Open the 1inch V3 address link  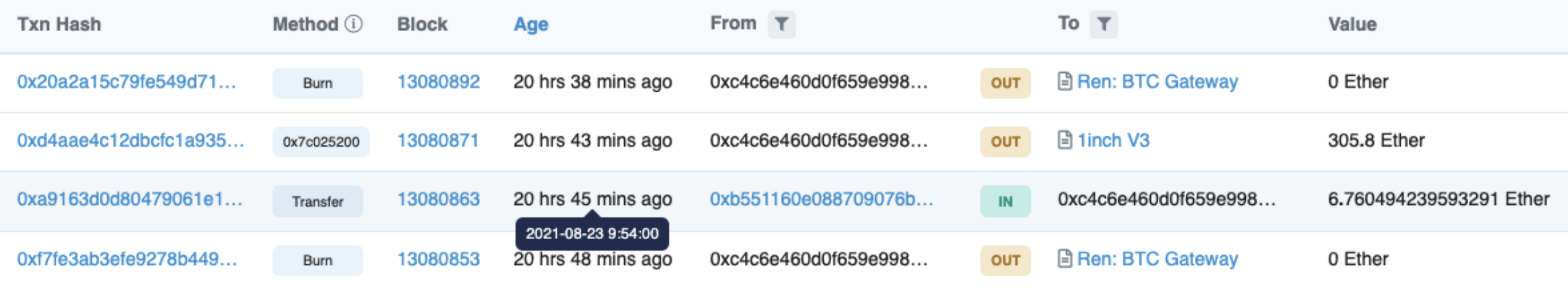pos(1113,141)
